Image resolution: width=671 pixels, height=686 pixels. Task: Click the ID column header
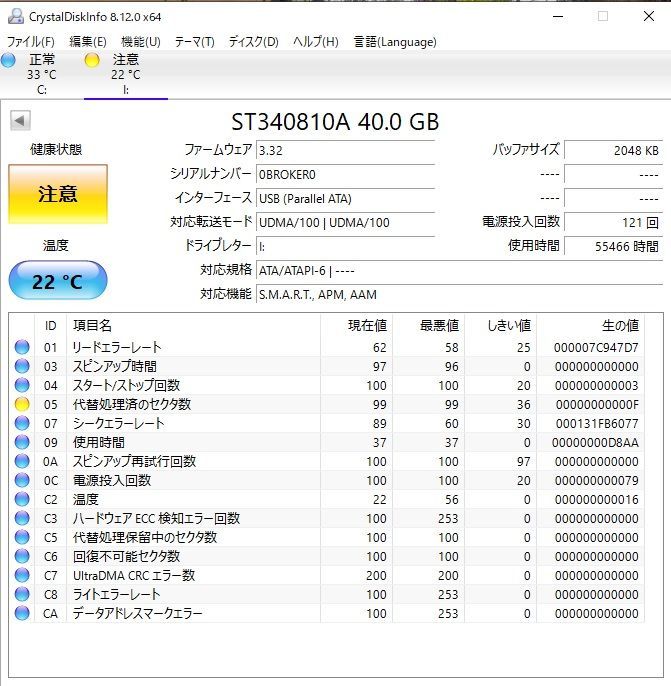click(x=50, y=326)
